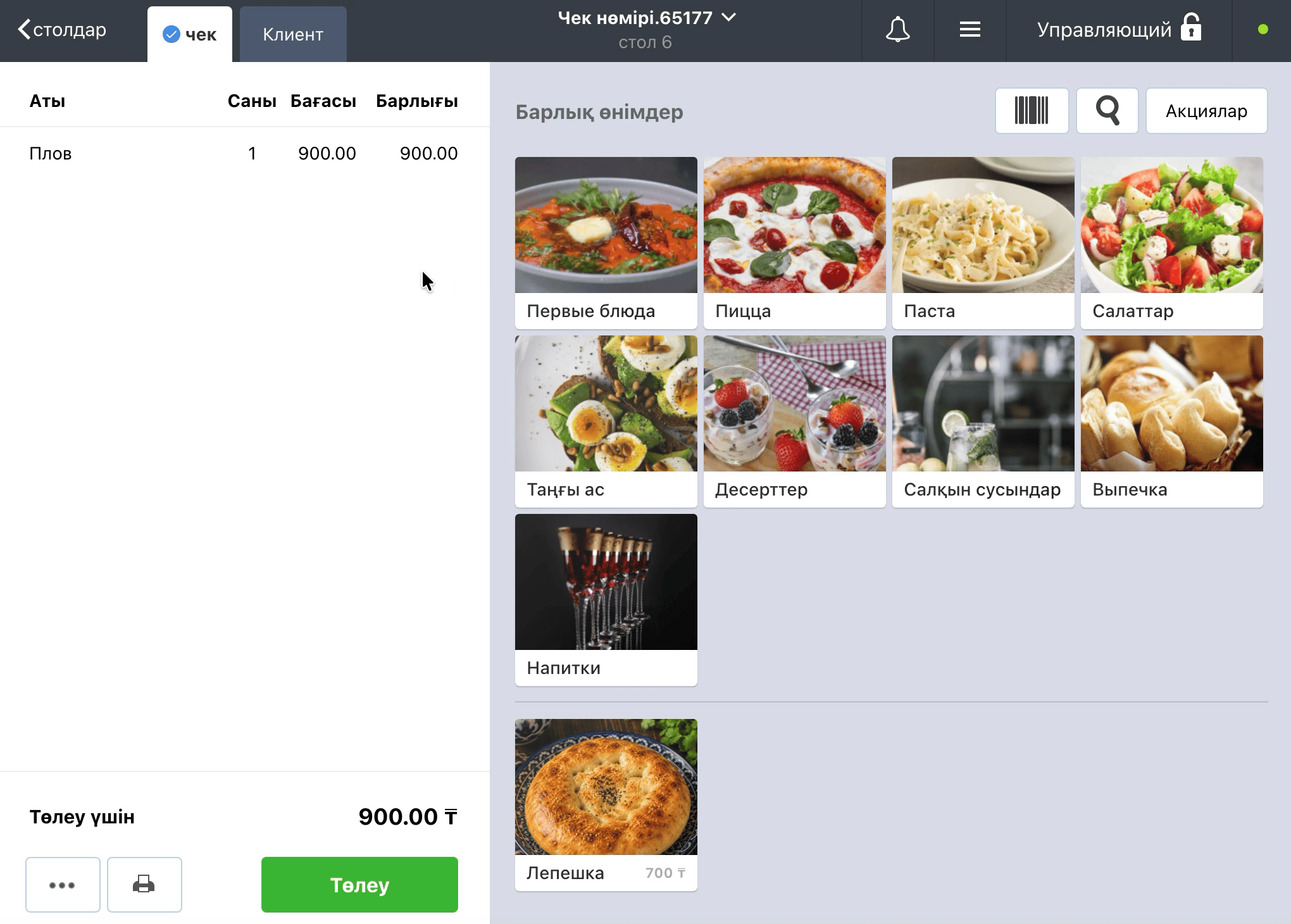
Task: Select the Плов order row
Action: coord(244,154)
